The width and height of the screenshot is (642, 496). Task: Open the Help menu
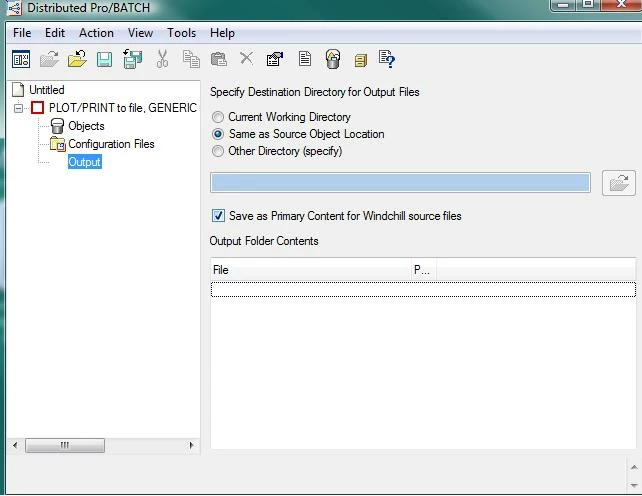(222, 33)
